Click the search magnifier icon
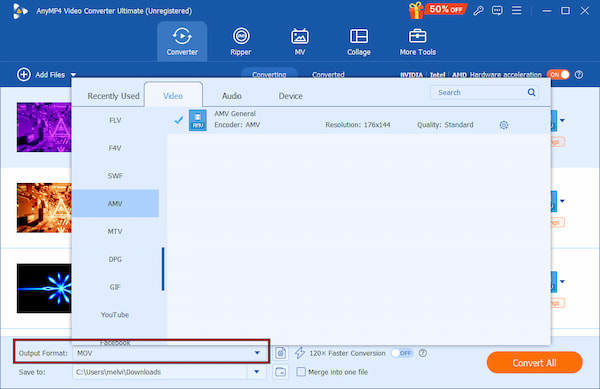The image size is (600, 389). coord(531,92)
